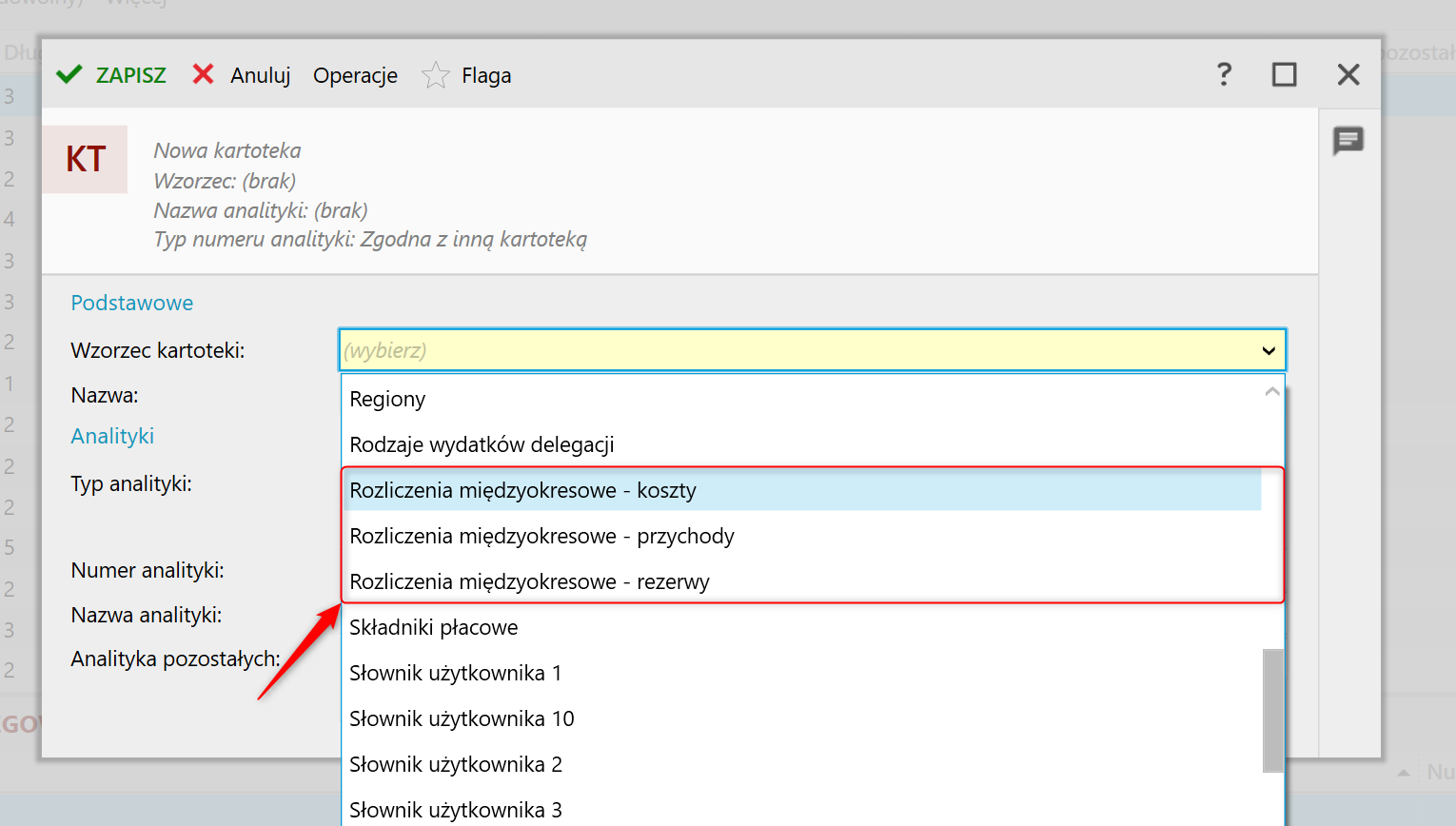1456x826 pixels.
Task: Close the kartoteka dialog window
Action: pyautogui.click(x=1348, y=74)
